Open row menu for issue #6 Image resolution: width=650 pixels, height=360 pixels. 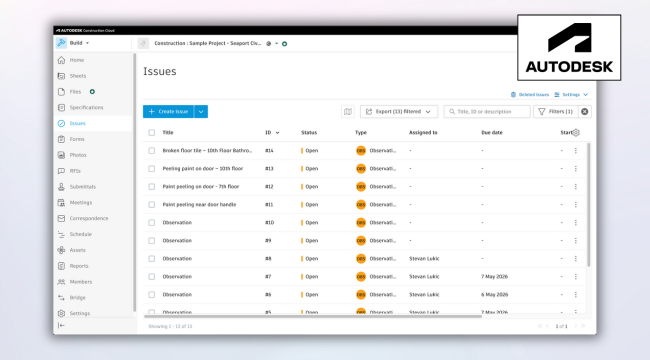pos(576,294)
